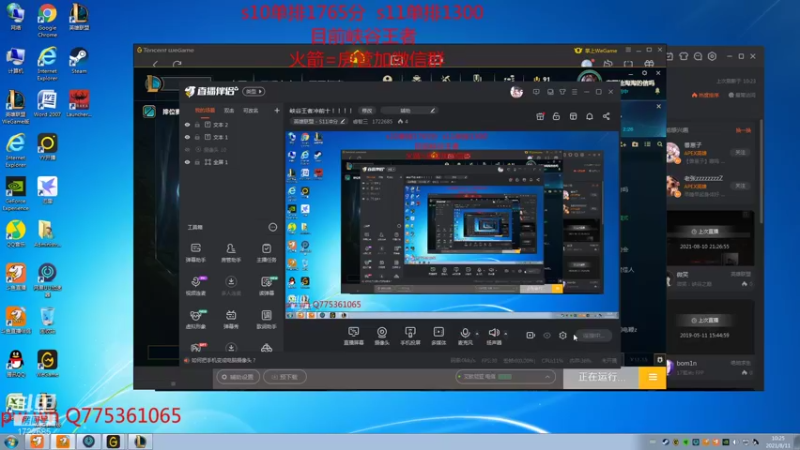
Task: Lock the 全屏 1 layer
Action: coord(197,162)
